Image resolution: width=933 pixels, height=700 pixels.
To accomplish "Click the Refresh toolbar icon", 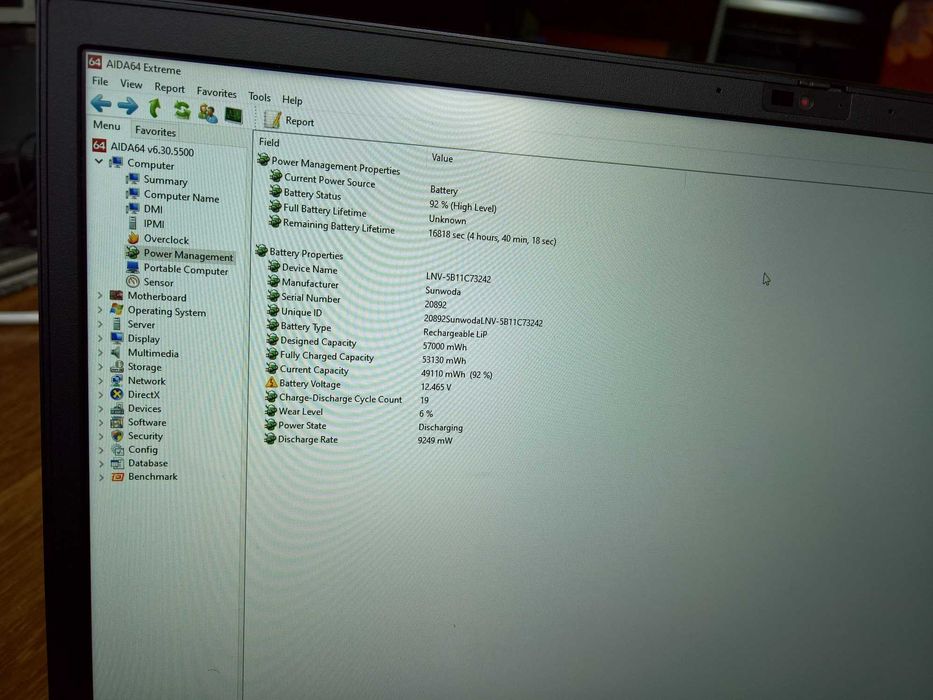I will point(181,110).
